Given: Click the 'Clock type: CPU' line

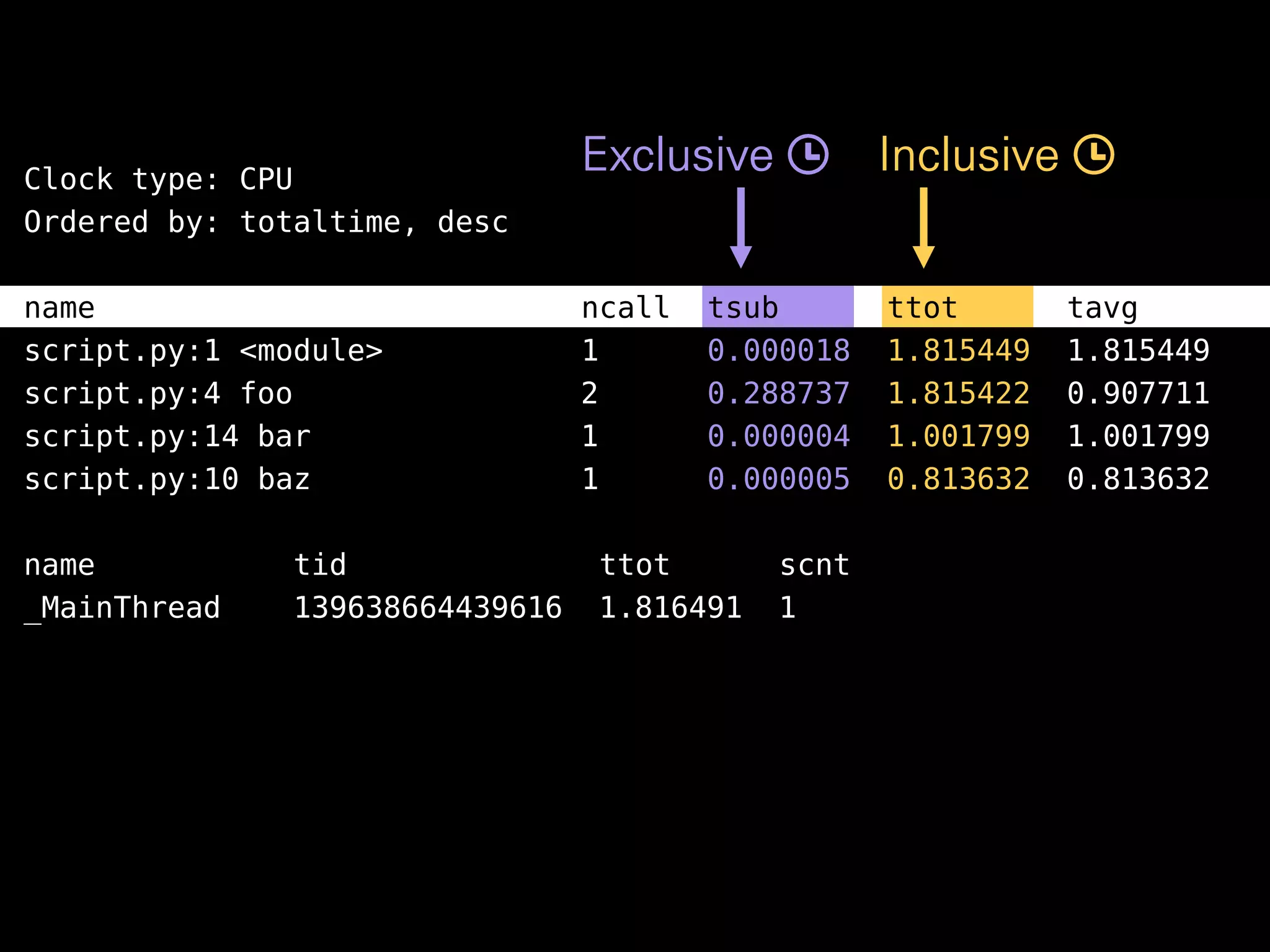Looking at the screenshot, I should point(158,180).
